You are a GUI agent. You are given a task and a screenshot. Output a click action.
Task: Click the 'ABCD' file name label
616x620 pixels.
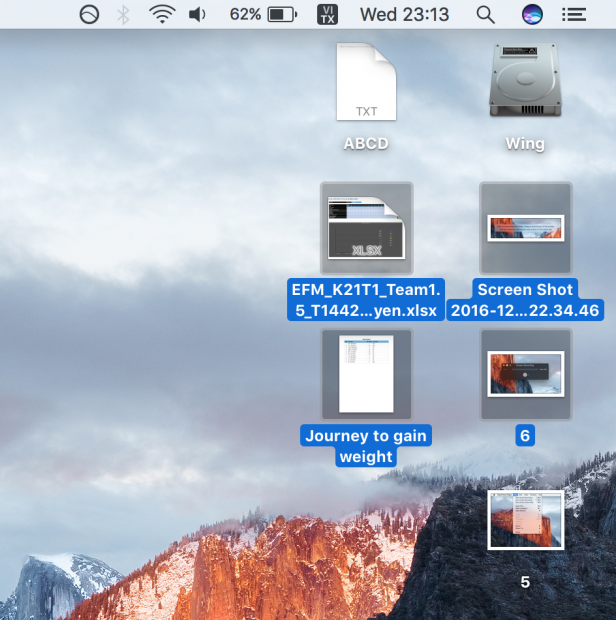point(366,143)
